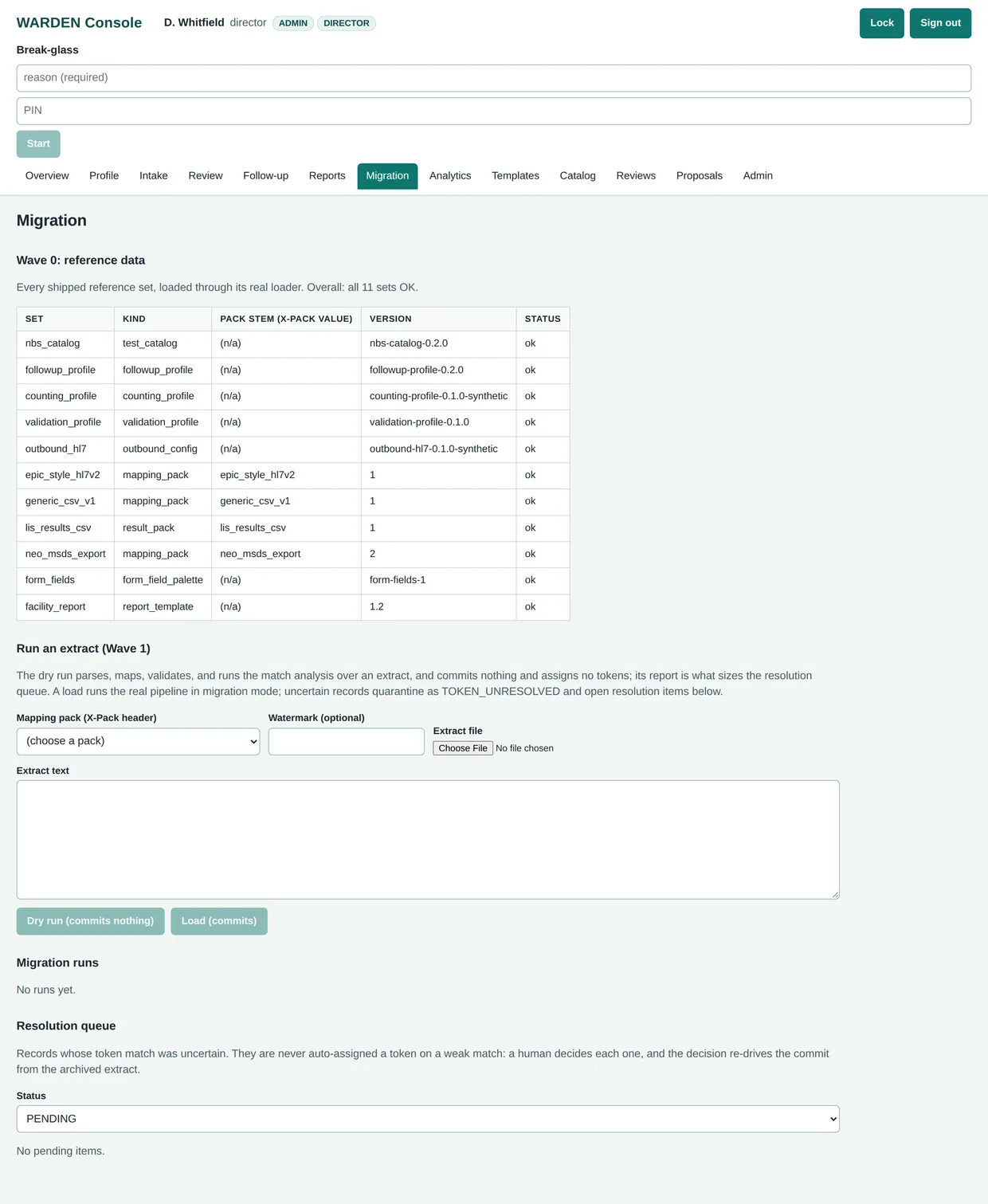Select the epic_style_hl7v2 set cell
This screenshot has width=988, height=1204.
click(65, 476)
